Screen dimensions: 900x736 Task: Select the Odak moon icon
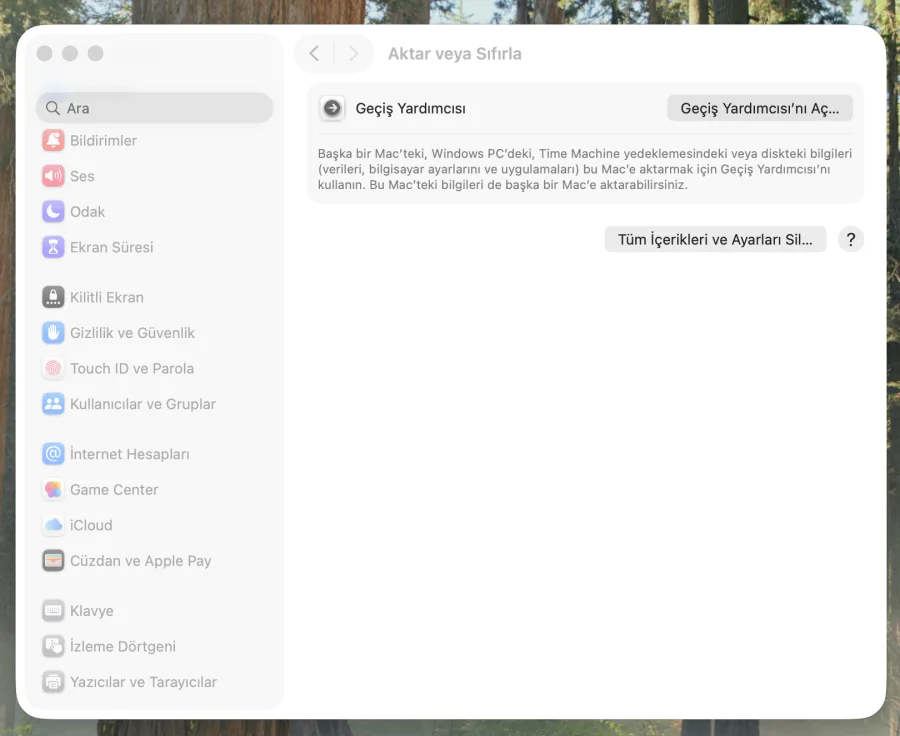(53, 211)
